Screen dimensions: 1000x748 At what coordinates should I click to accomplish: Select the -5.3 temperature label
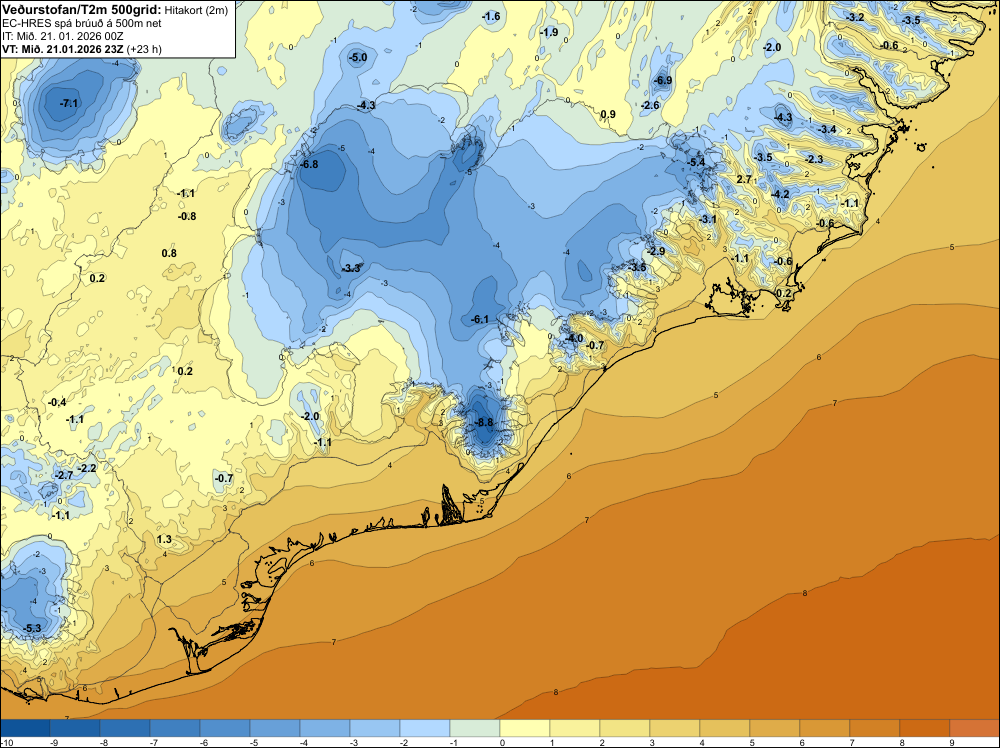pyautogui.click(x=33, y=629)
